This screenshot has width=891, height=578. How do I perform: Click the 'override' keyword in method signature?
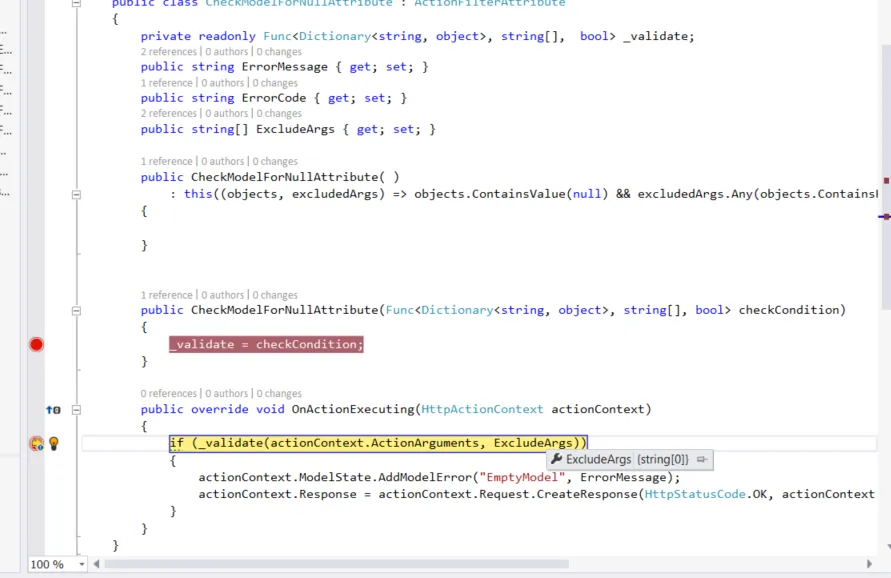pos(219,409)
